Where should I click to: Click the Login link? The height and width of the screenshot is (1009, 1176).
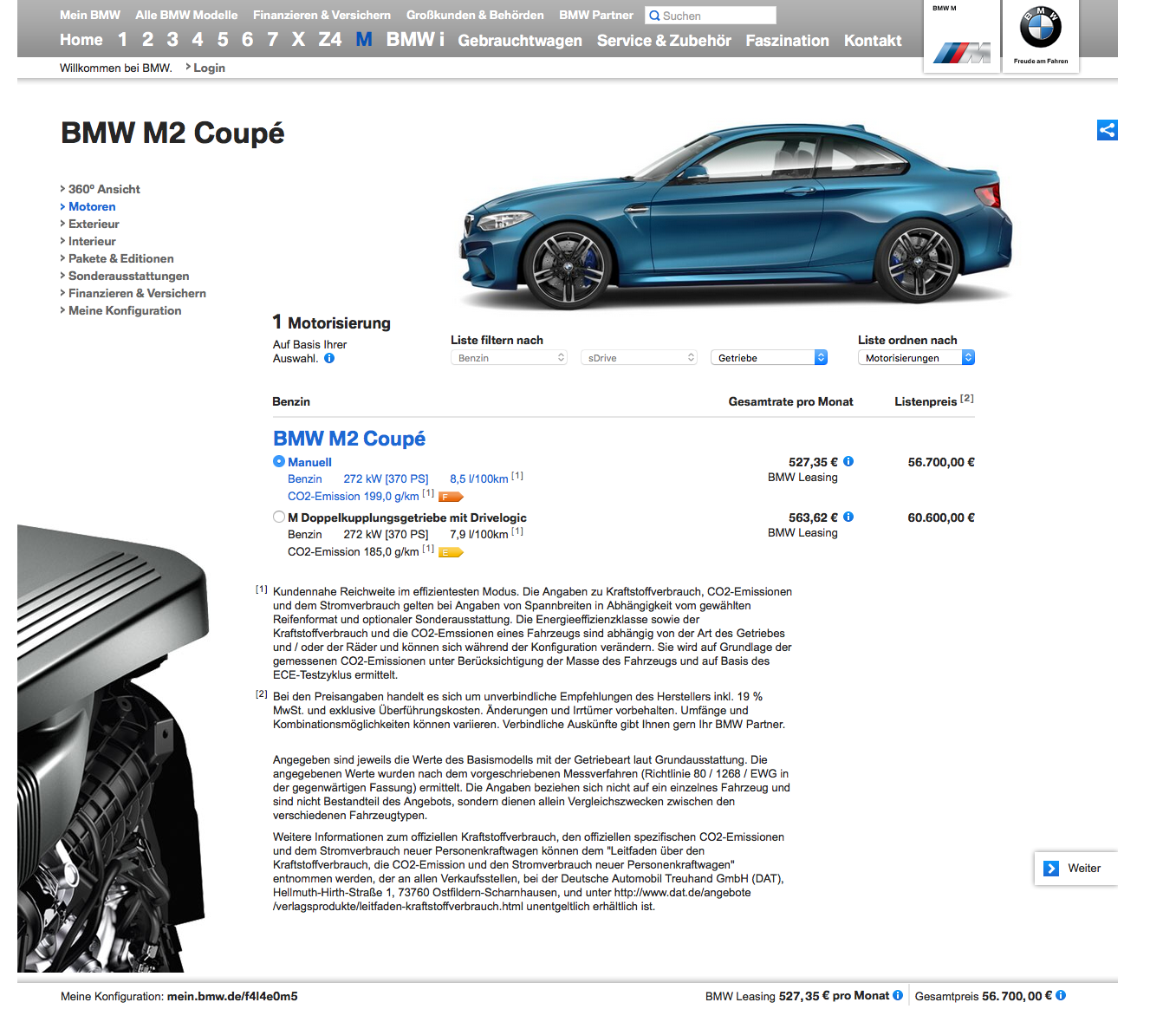pyautogui.click(x=209, y=68)
